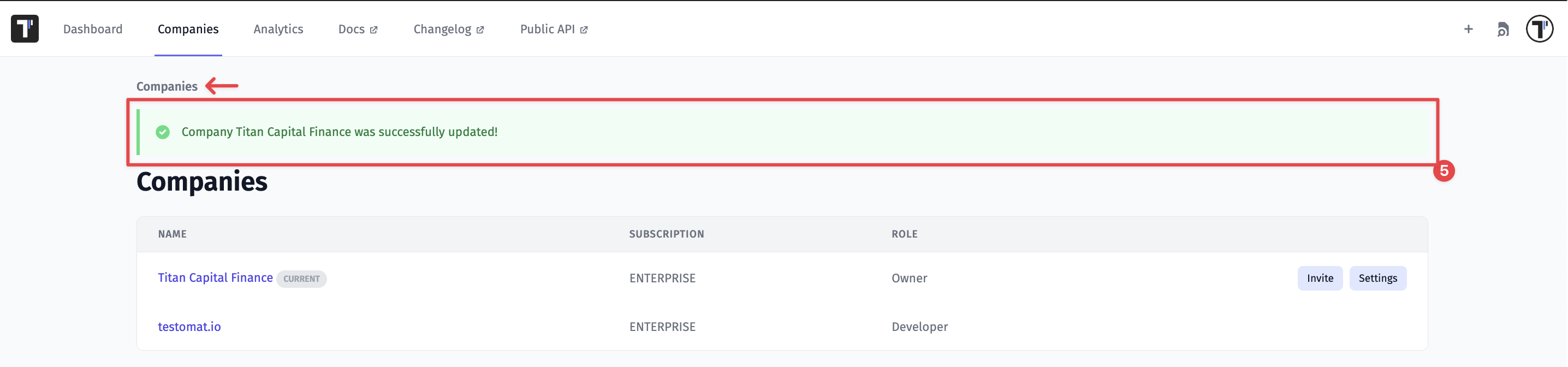Open the testomat.io company link
Screen dimensions: 1568x367
point(189,327)
